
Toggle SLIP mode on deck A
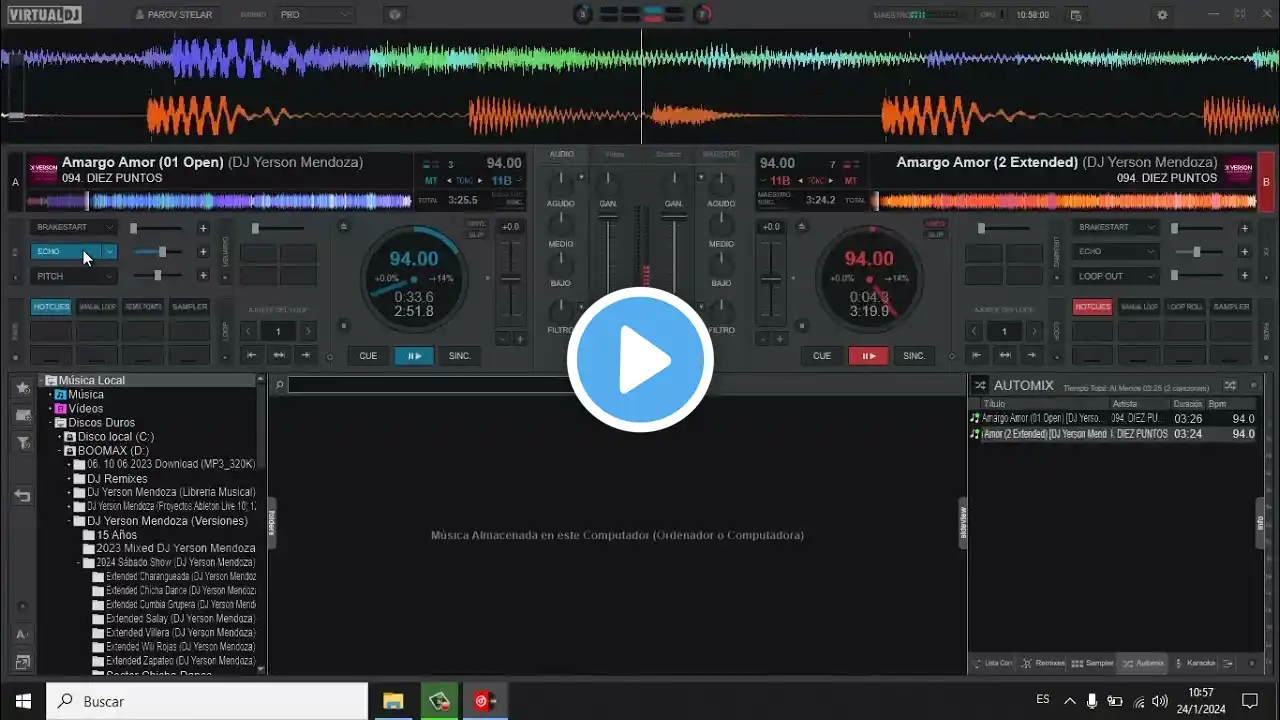[x=476, y=234]
